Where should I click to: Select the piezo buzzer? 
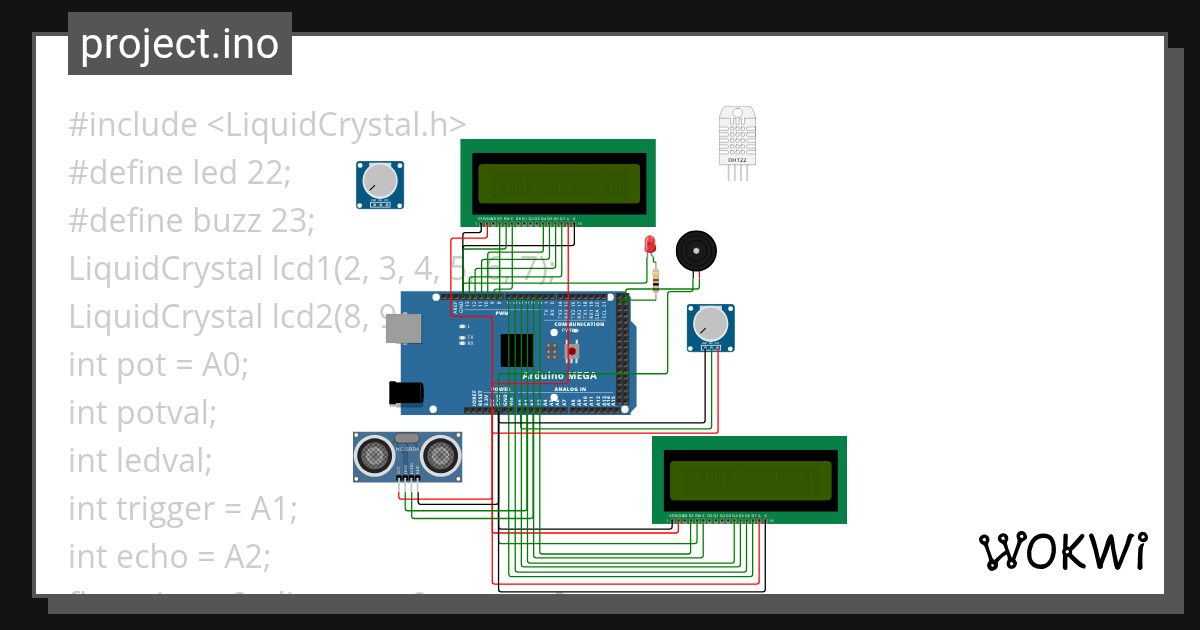696,252
